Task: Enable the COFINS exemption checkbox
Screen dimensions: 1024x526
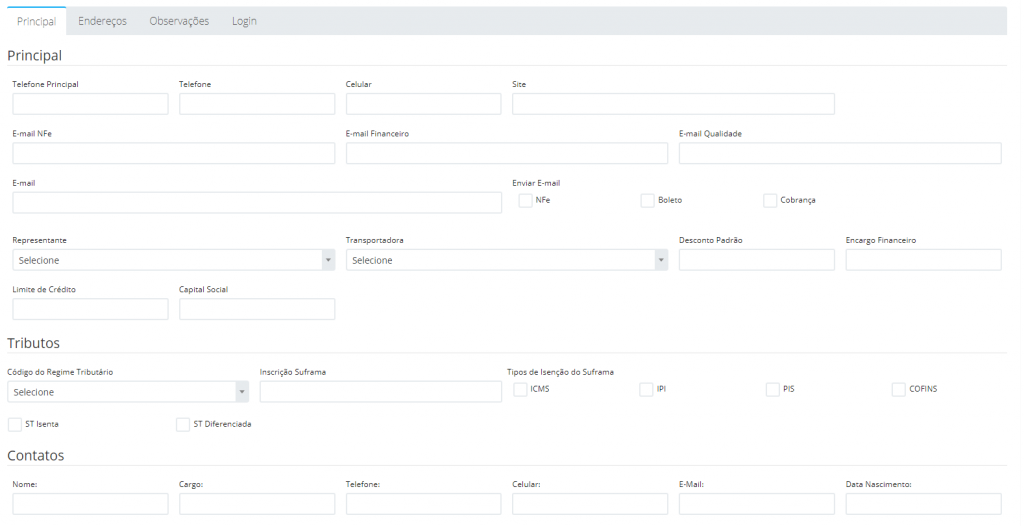Action: click(x=899, y=389)
